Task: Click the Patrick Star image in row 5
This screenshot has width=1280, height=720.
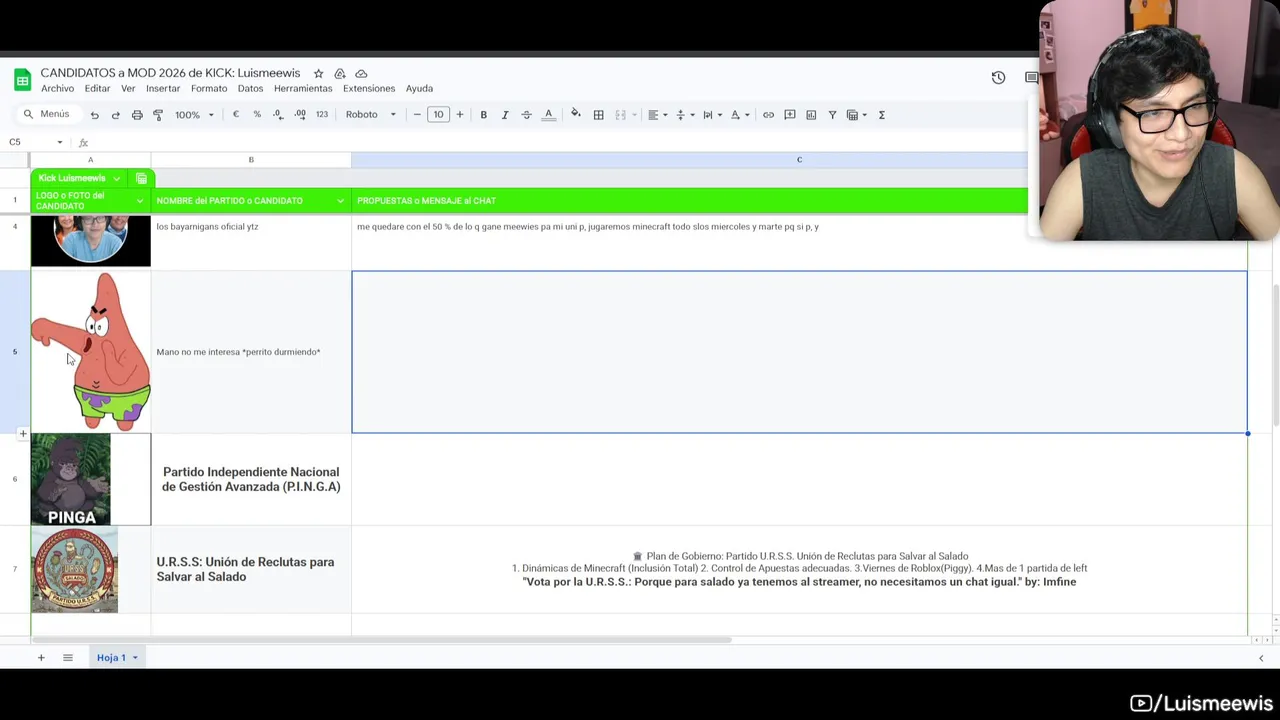Action: tap(91, 352)
